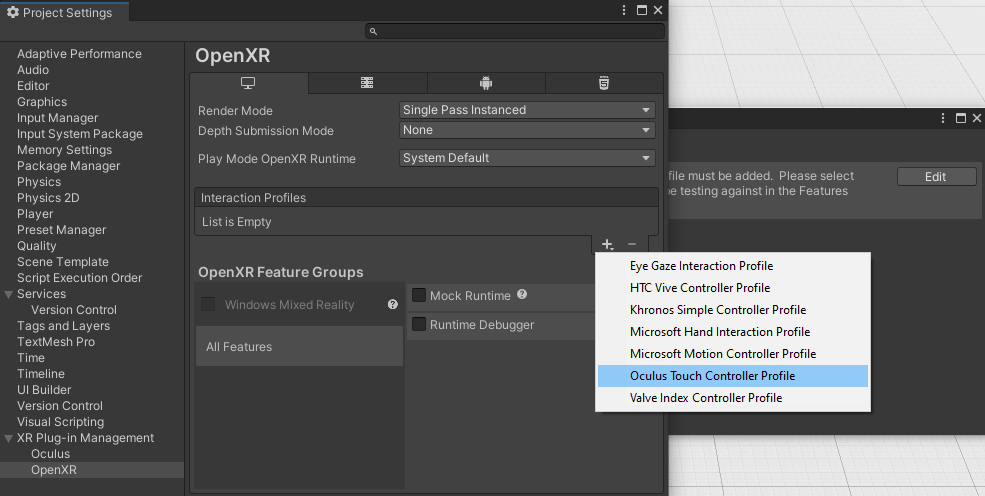The height and width of the screenshot is (496, 985).
Task: Open Graphics settings
Action: [41, 102]
